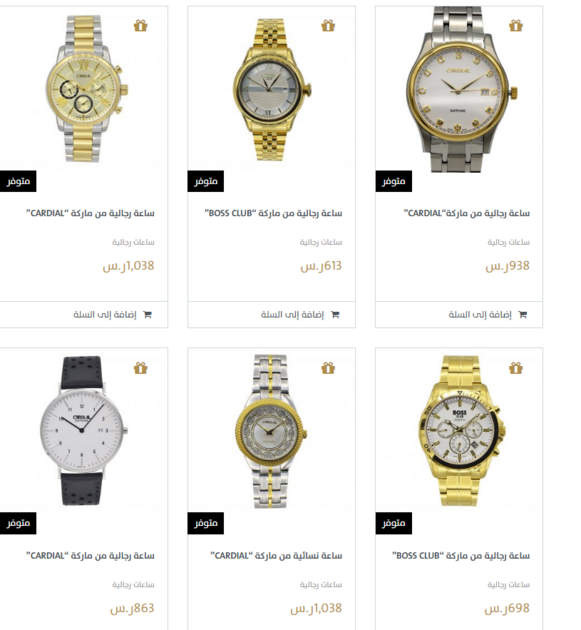Click cart icon under 613 BOSS CLUB watch
The height and width of the screenshot is (630, 581).
335,315
